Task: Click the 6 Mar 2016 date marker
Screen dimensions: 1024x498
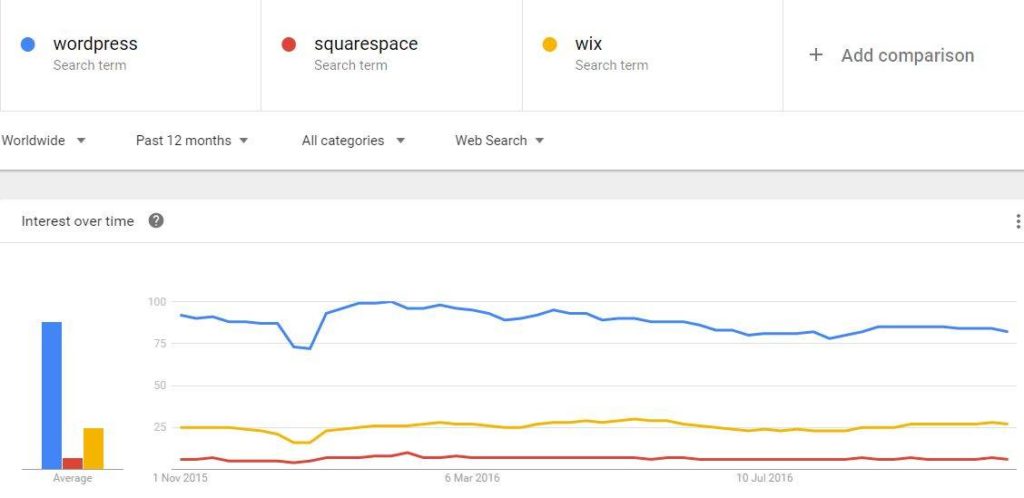Action: (x=472, y=478)
